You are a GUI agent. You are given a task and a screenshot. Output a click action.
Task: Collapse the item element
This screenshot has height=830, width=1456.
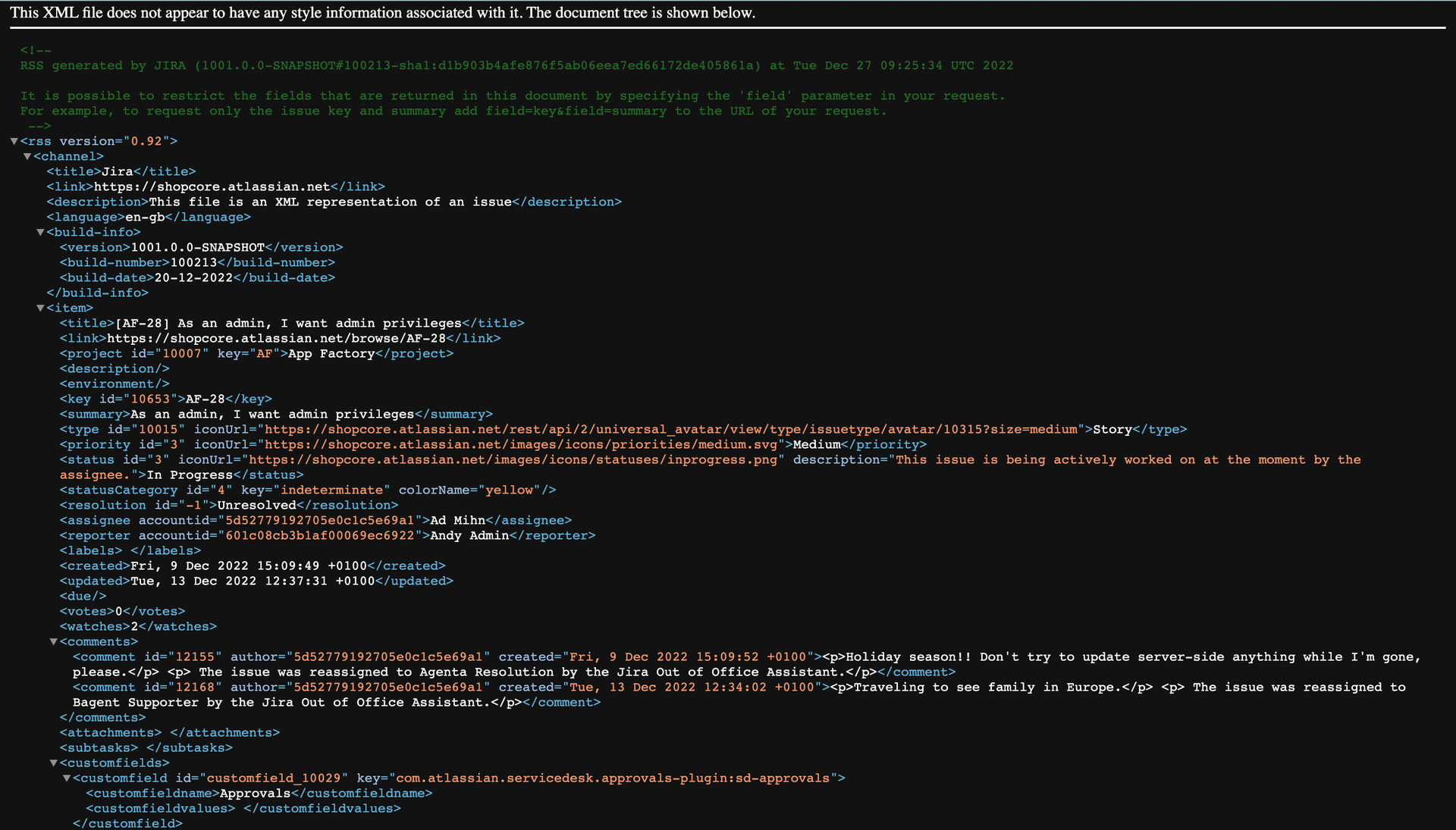(x=40, y=308)
